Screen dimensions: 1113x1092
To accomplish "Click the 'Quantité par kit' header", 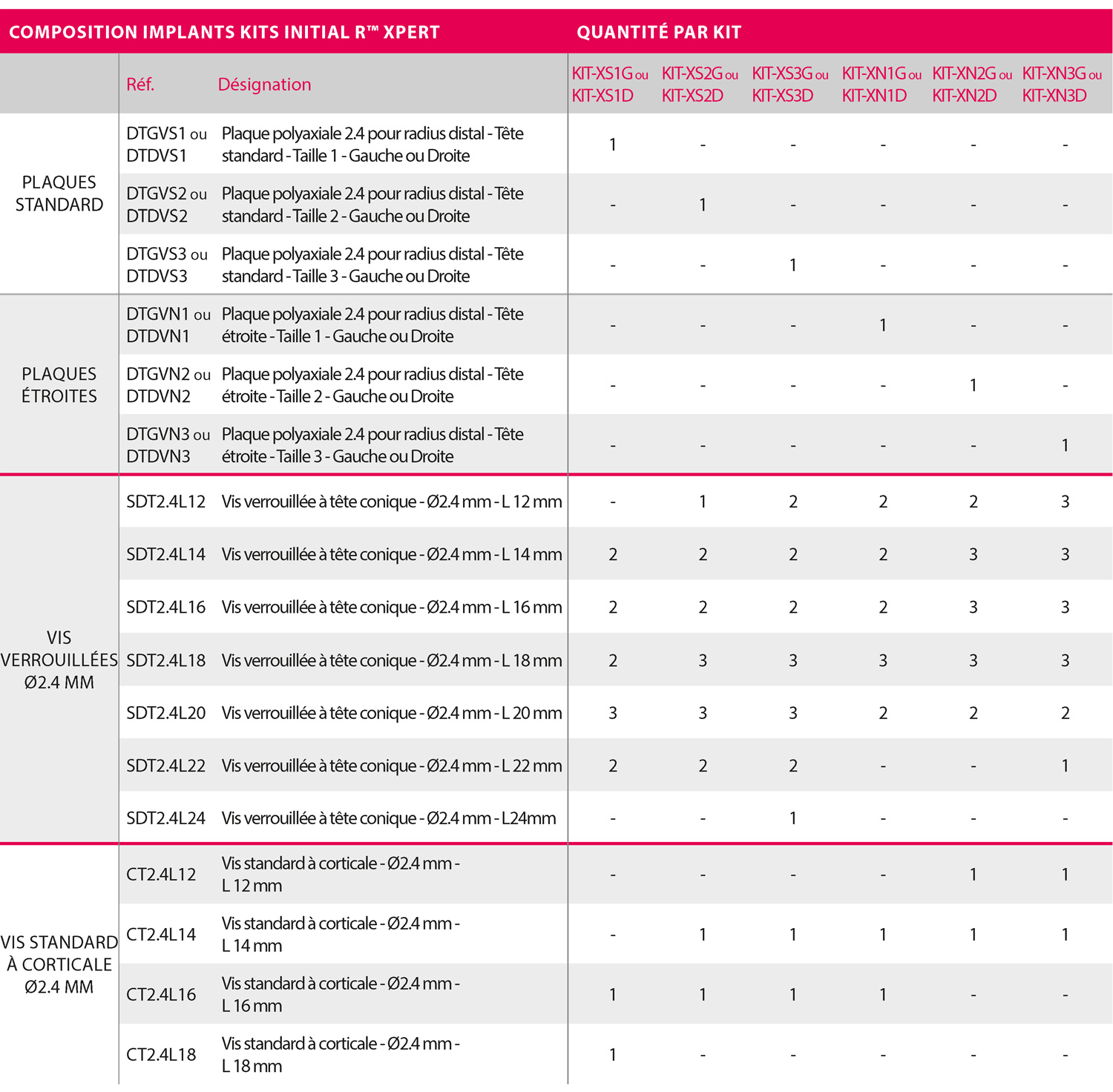I will click(x=659, y=32).
